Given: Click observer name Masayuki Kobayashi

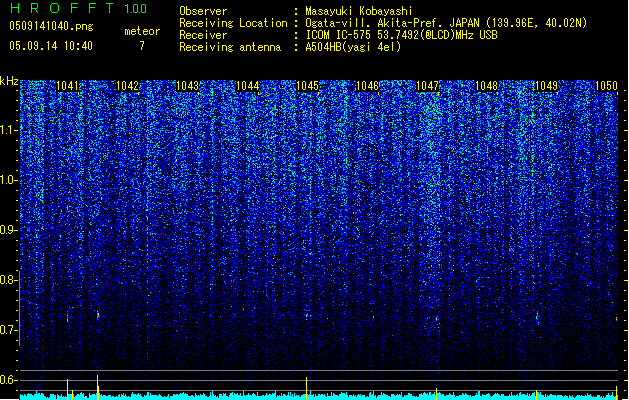Looking at the screenshot, I should (x=359, y=11).
